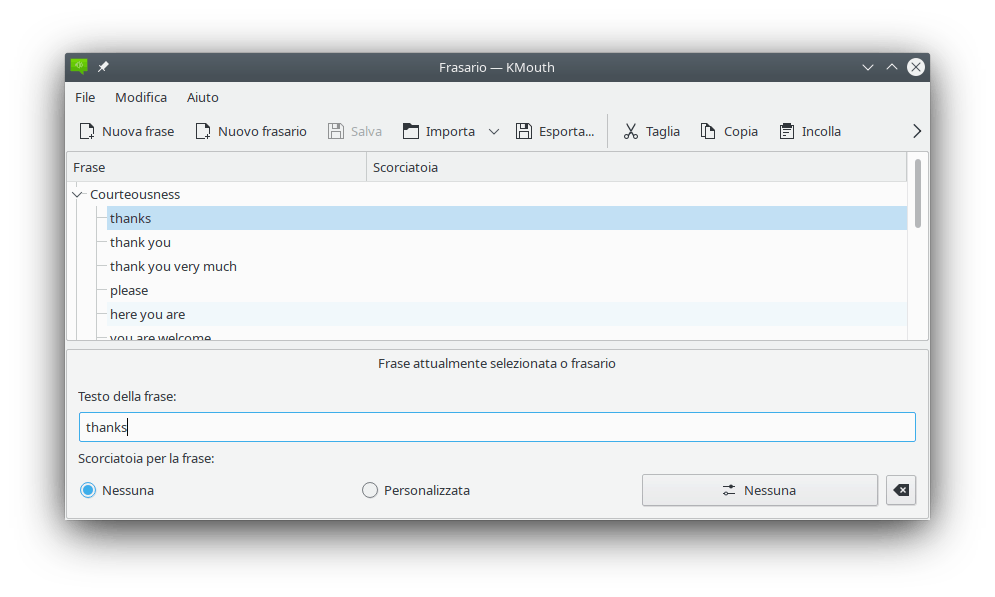Clear the shortcut with the backspace icon
The width and height of the screenshot is (995, 597).
(x=901, y=490)
